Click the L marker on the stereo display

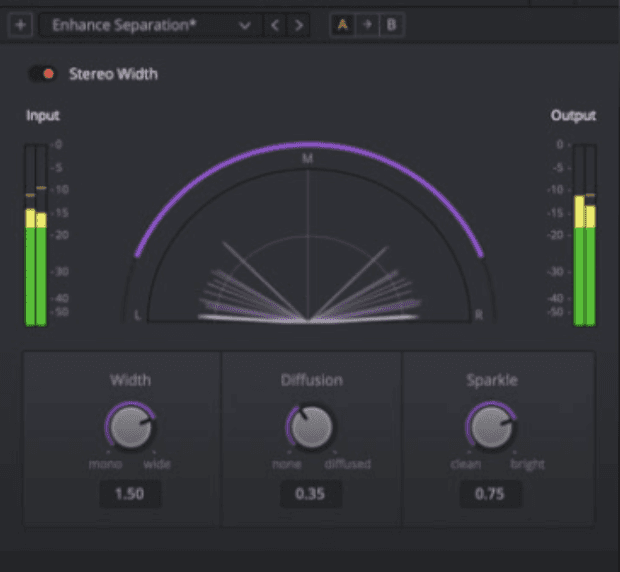pos(137,315)
